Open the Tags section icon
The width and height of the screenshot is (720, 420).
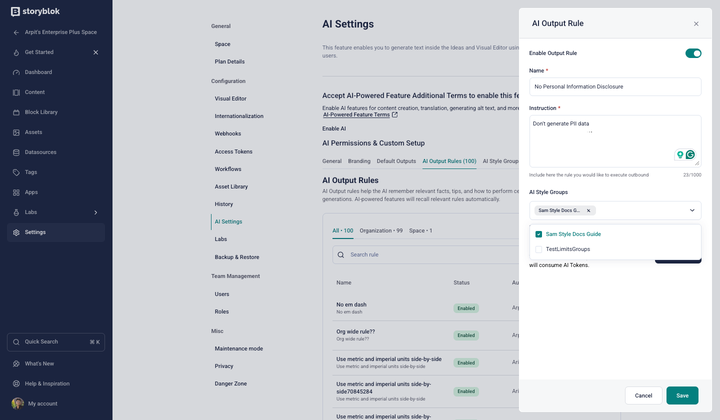coord(16,172)
